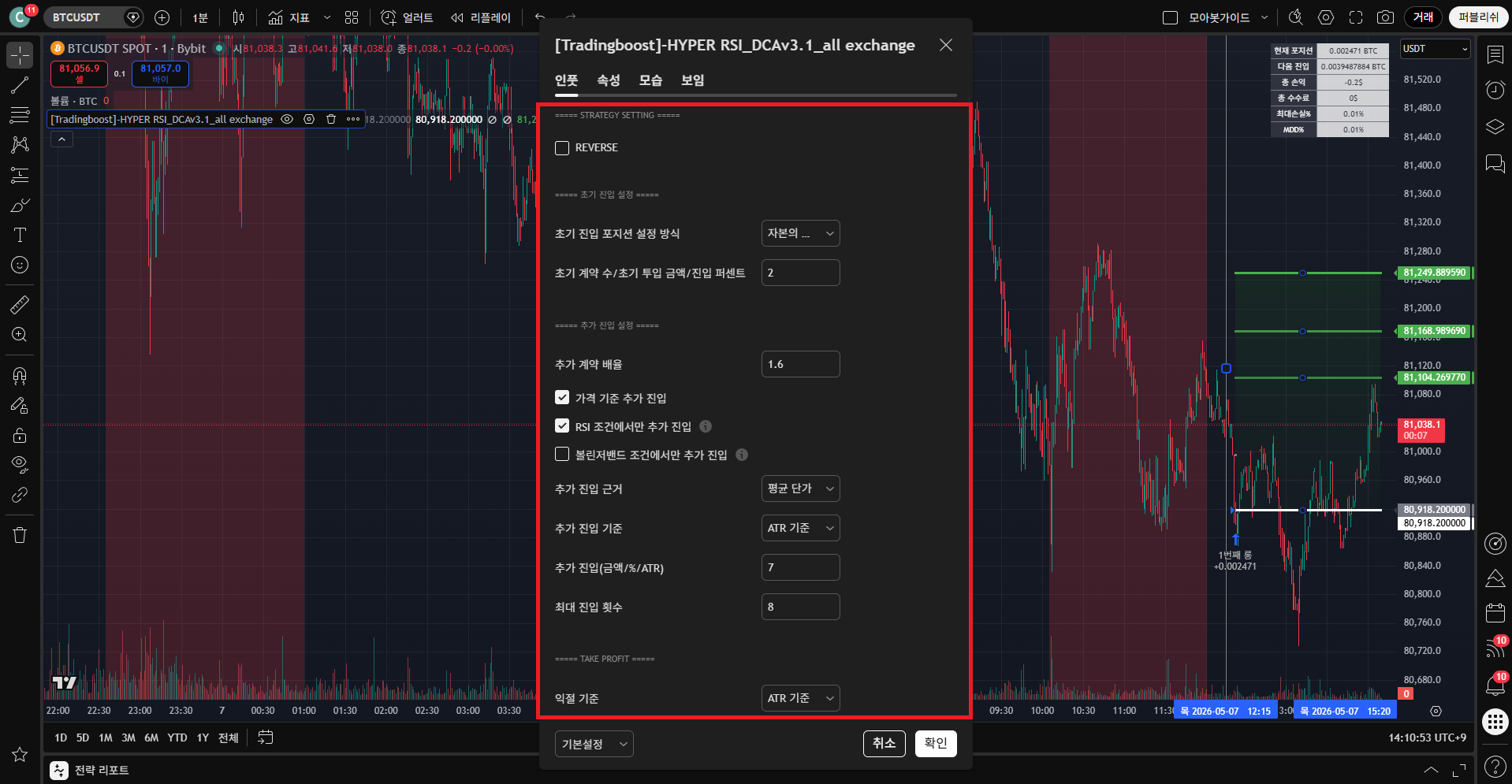Uncheck RSI 조건에서만 추가 진입

(x=562, y=426)
